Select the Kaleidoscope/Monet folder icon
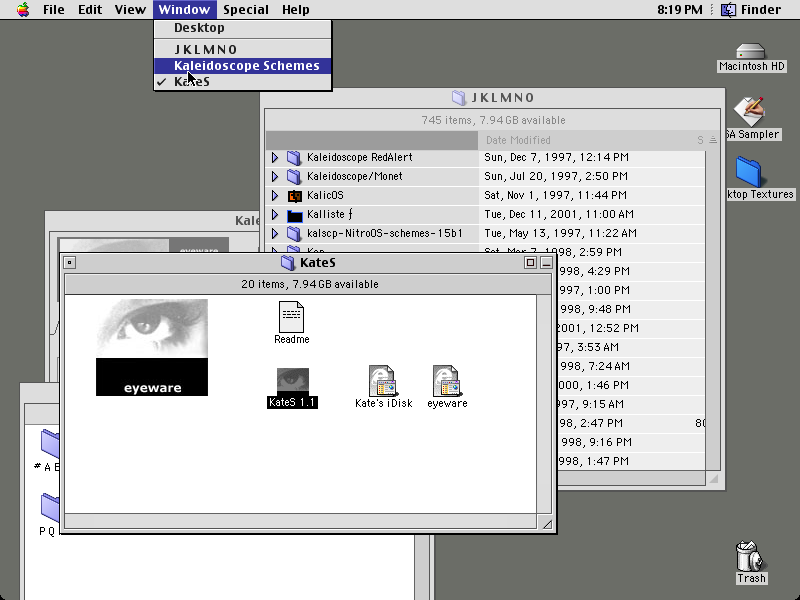Viewport: 800px width, 600px height. pyautogui.click(x=294, y=177)
